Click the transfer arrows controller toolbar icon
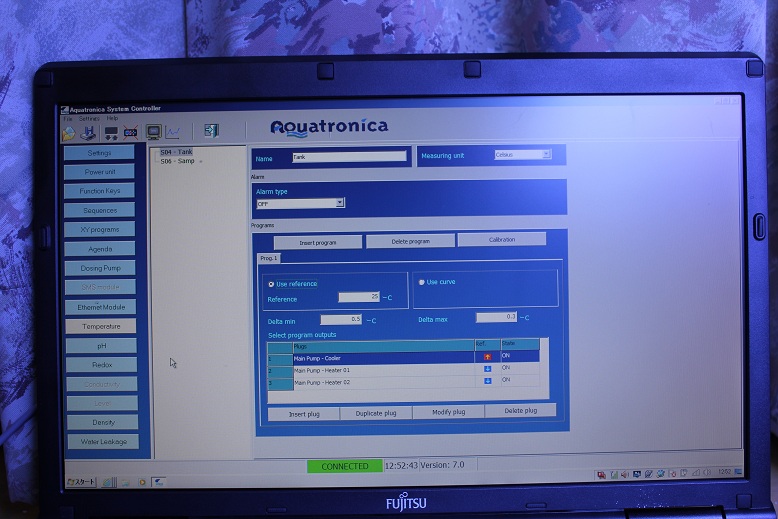778x519 pixels. click(110, 132)
